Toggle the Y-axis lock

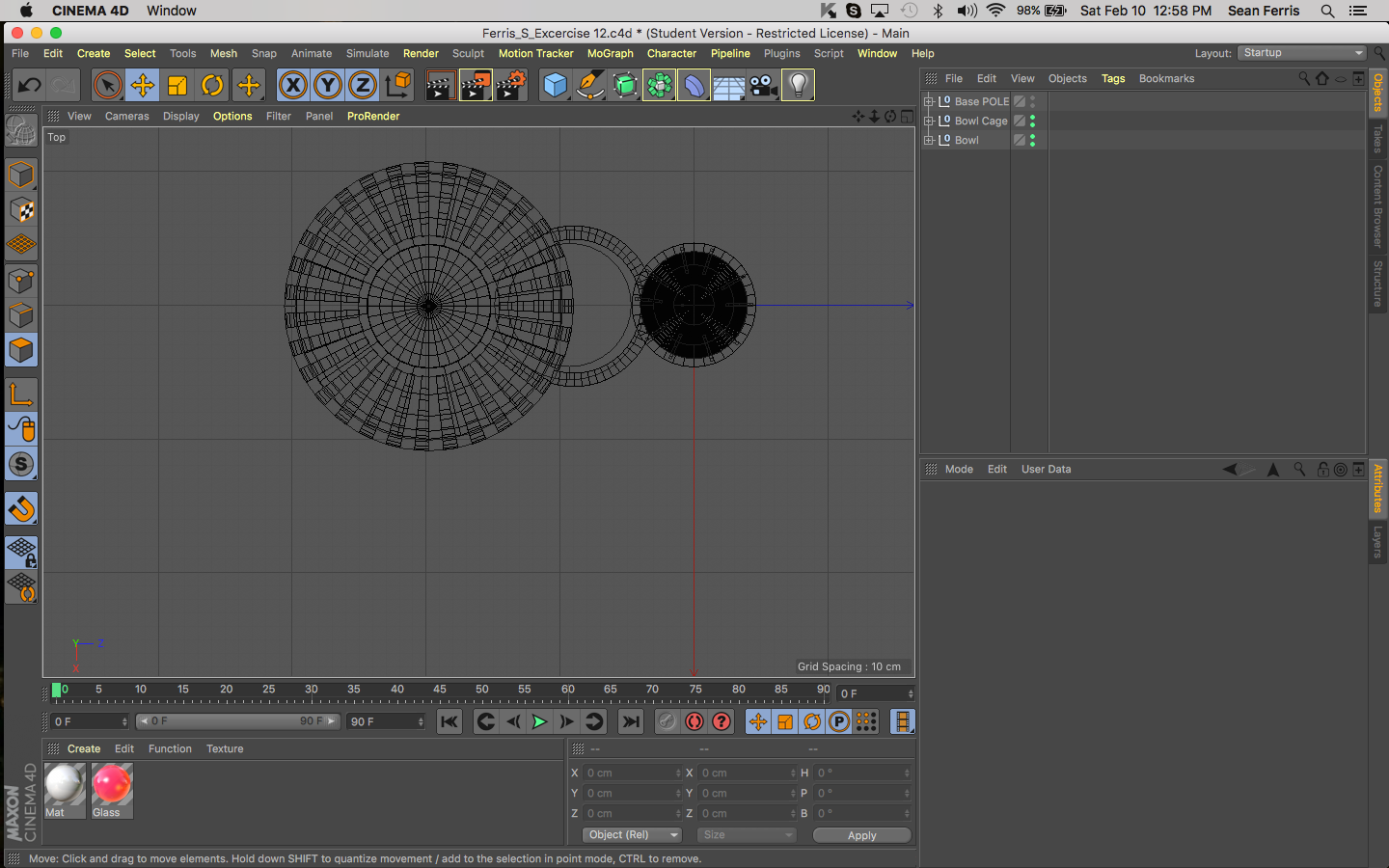(328, 86)
